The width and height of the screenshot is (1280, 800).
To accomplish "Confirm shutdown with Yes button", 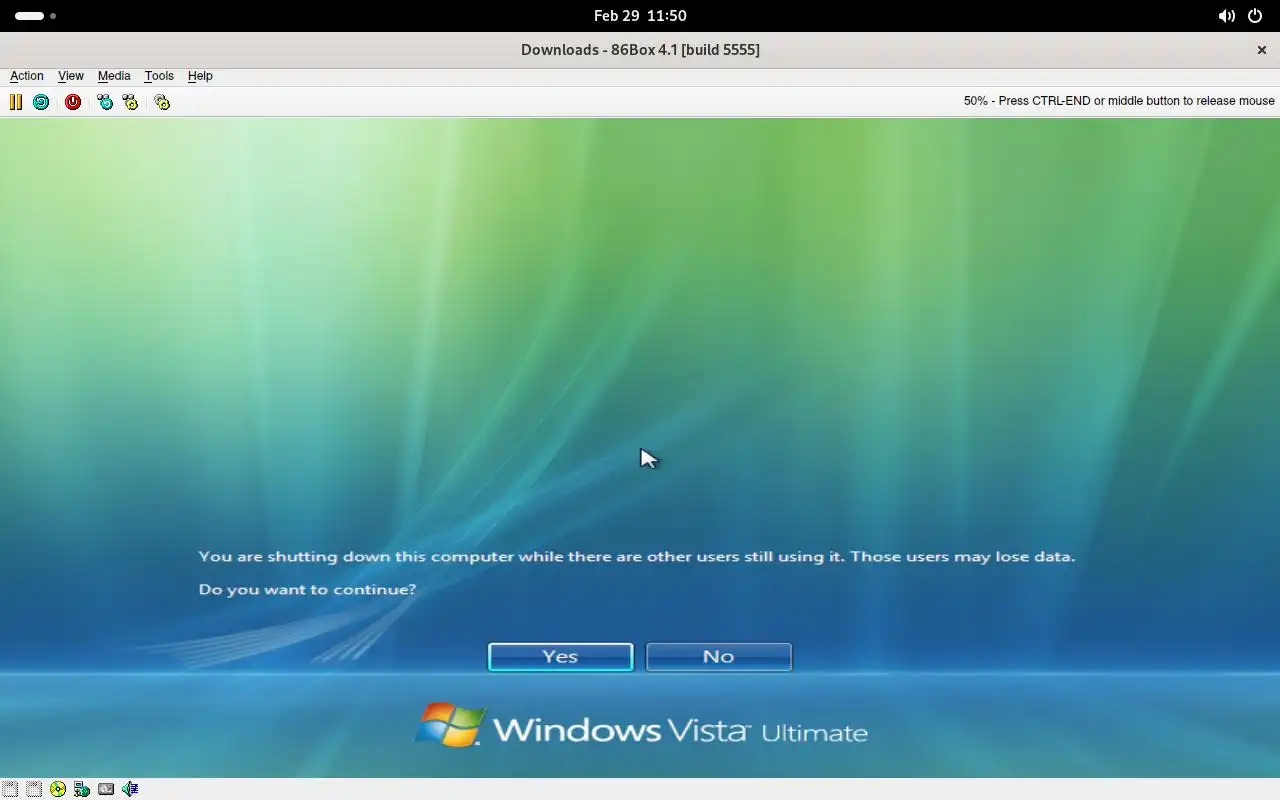I will point(560,657).
